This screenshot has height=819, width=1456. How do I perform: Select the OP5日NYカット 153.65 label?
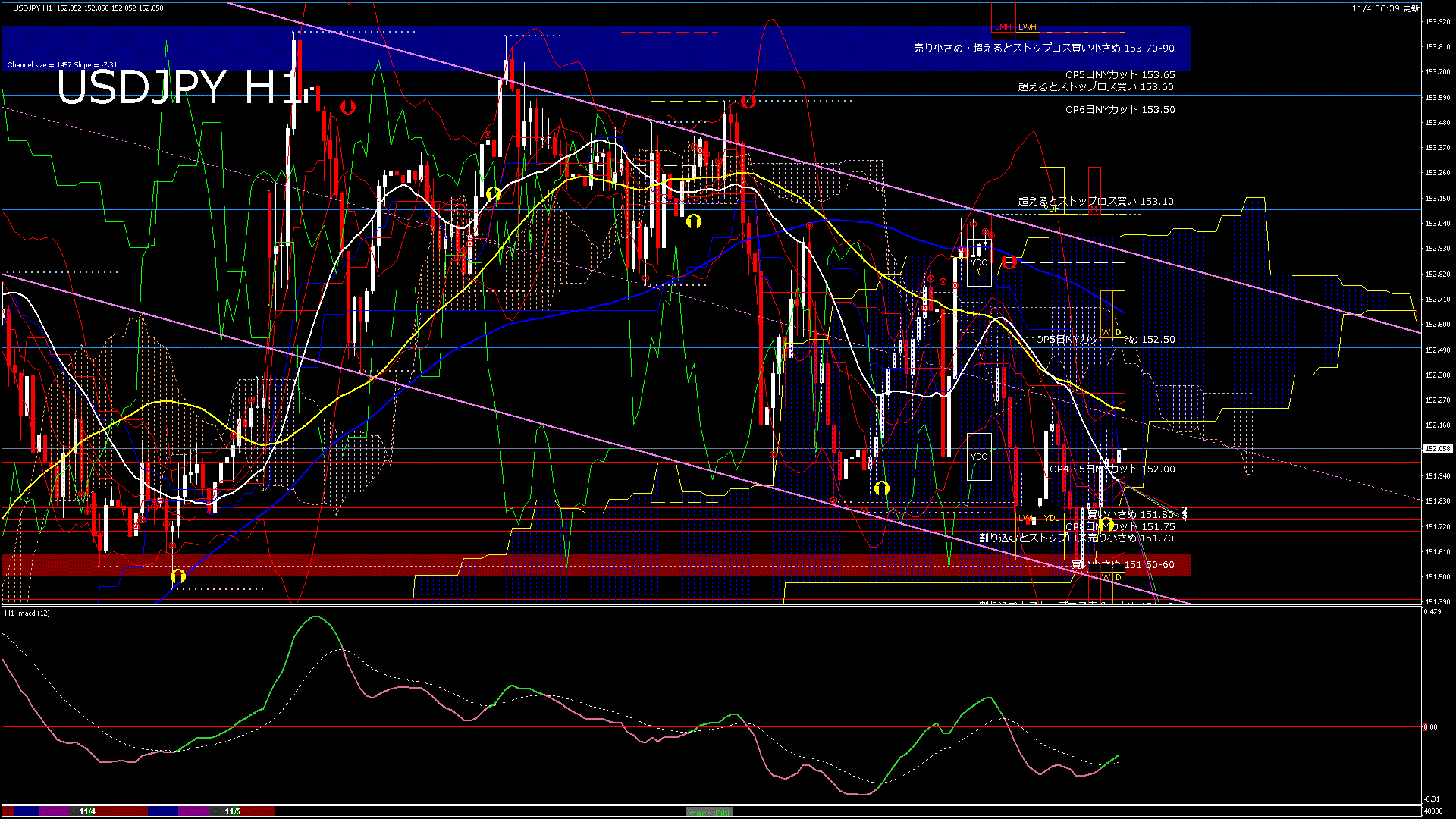[1119, 75]
